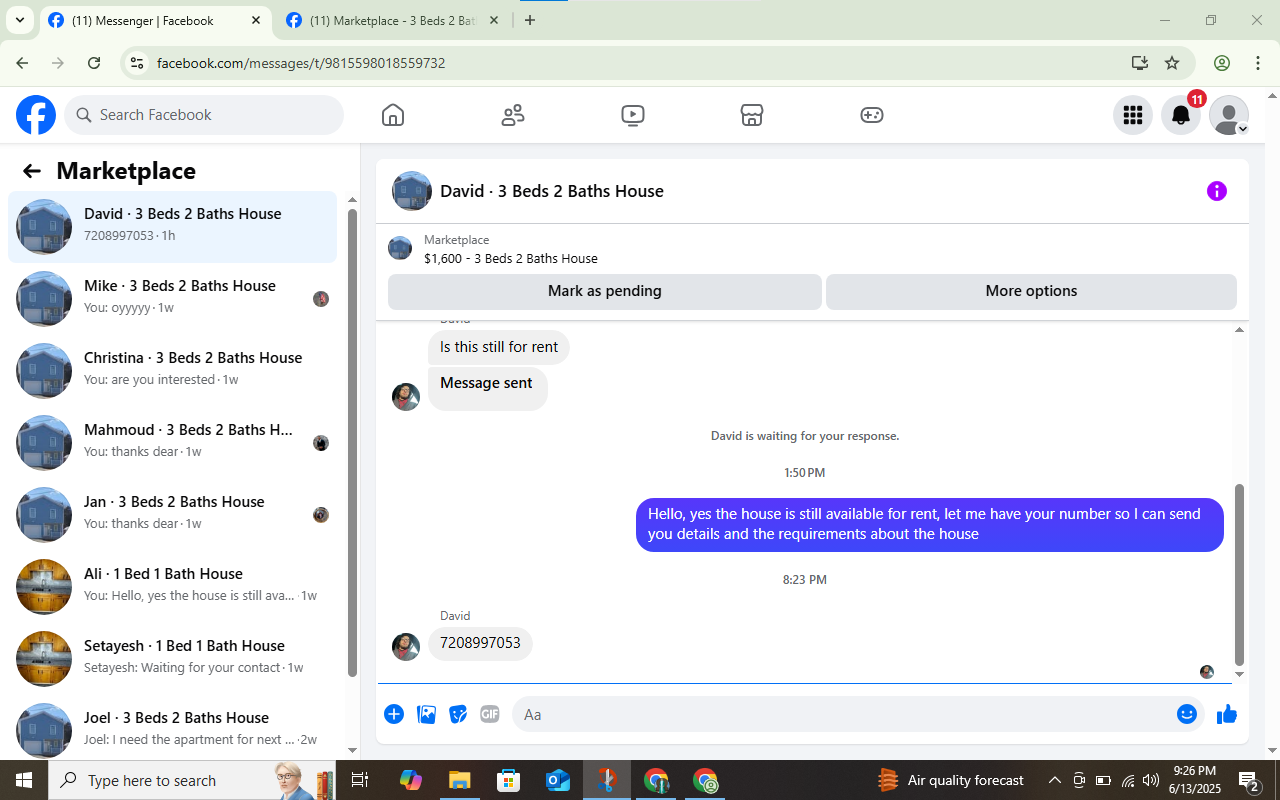Open the emoji picker smiley icon
The width and height of the screenshot is (1280, 800).
(x=1187, y=714)
